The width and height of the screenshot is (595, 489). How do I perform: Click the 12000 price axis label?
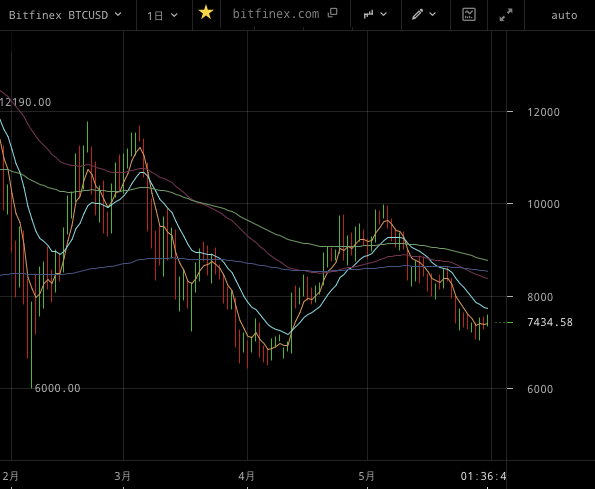(x=543, y=112)
